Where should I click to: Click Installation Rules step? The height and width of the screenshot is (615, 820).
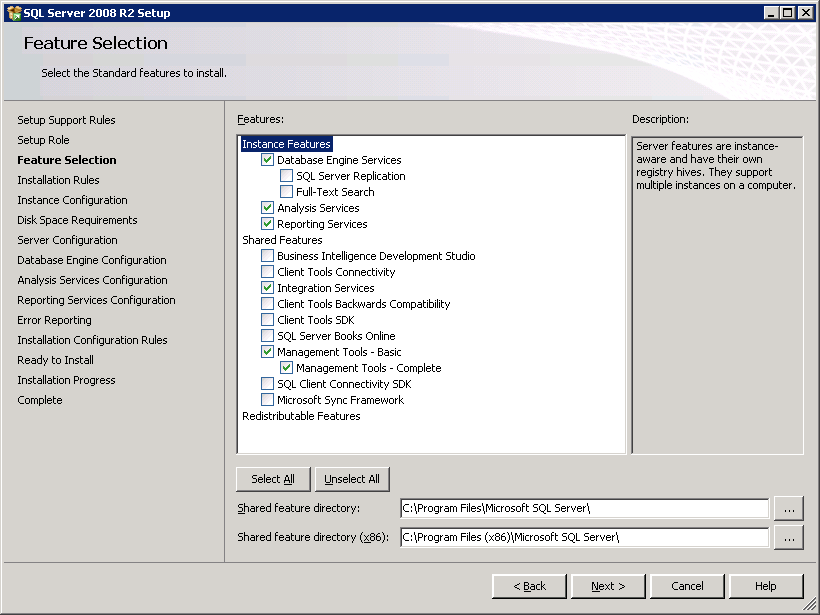58,180
